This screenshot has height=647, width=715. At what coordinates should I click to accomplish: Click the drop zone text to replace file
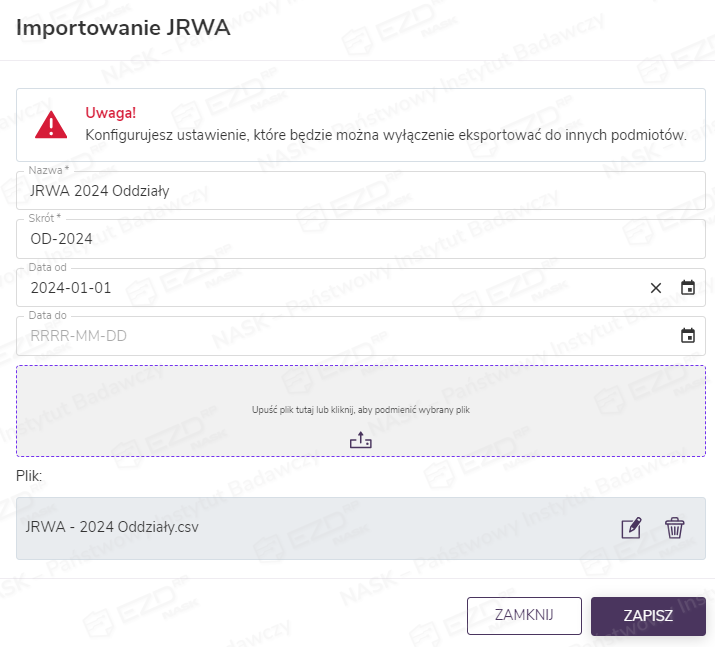pyautogui.click(x=360, y=410)
